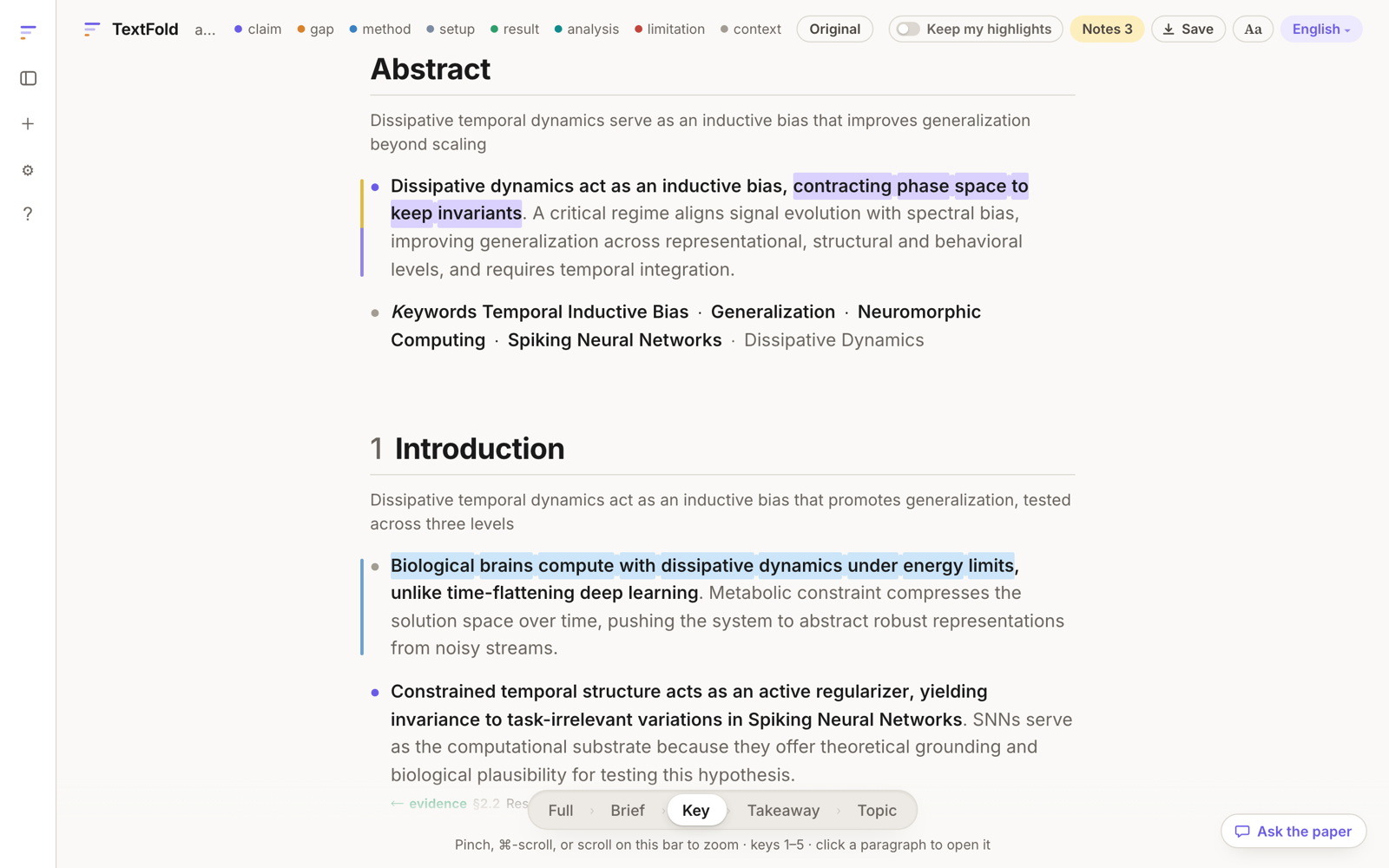Screen dimensions: 1389x868
Task: Click the chat icon in Ask the paper
Action: (x=1242, y=832)
